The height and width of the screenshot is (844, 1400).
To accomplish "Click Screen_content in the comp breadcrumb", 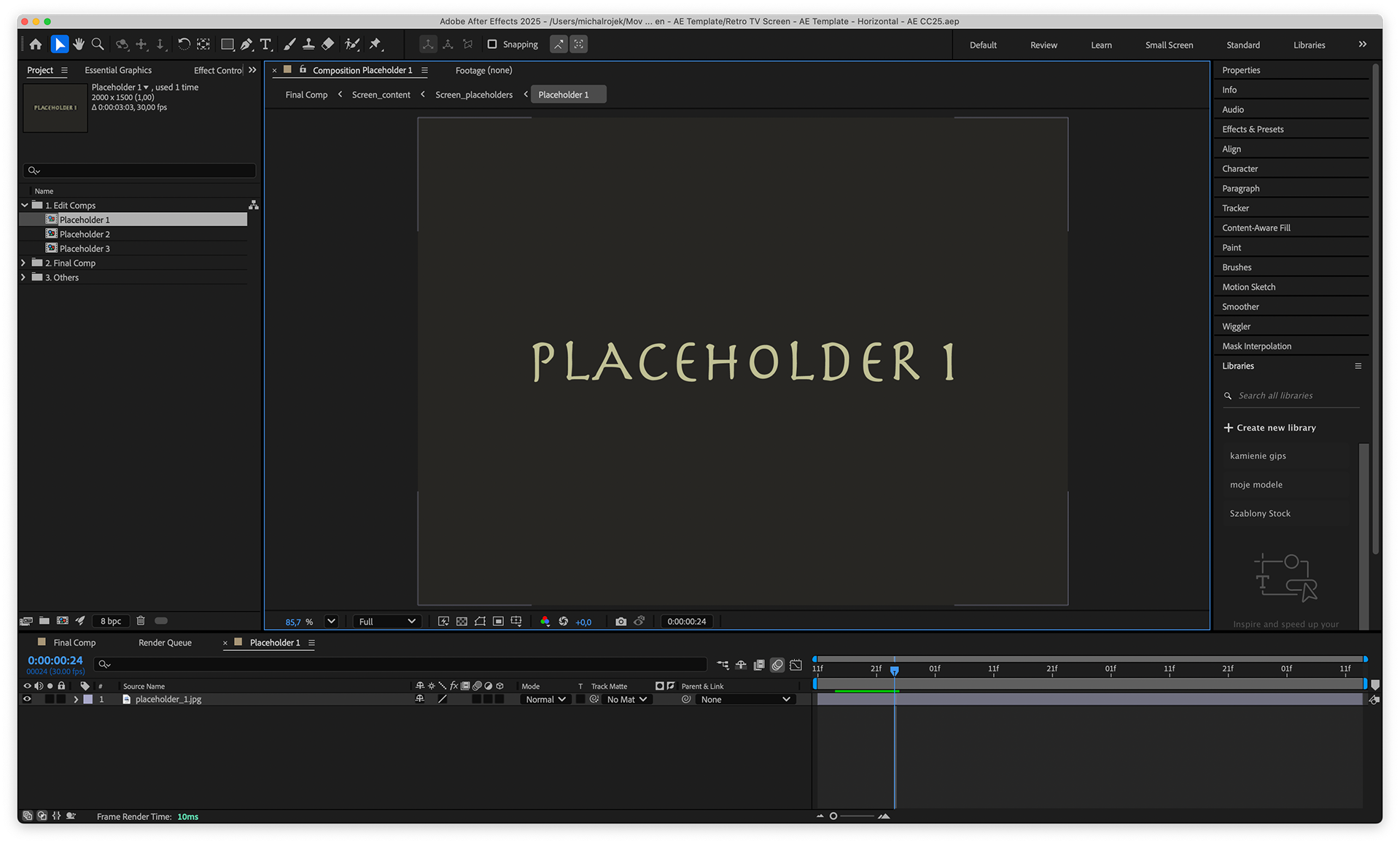I will (381, 95).
